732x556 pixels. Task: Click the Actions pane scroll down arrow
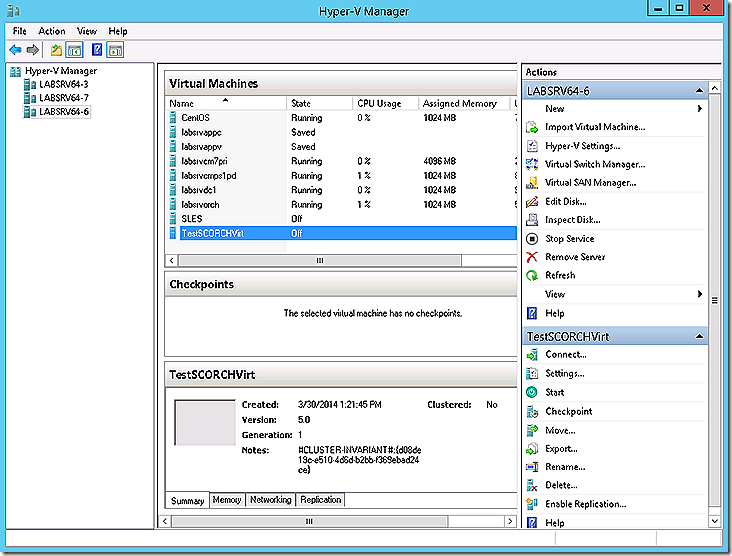[714, 521]
